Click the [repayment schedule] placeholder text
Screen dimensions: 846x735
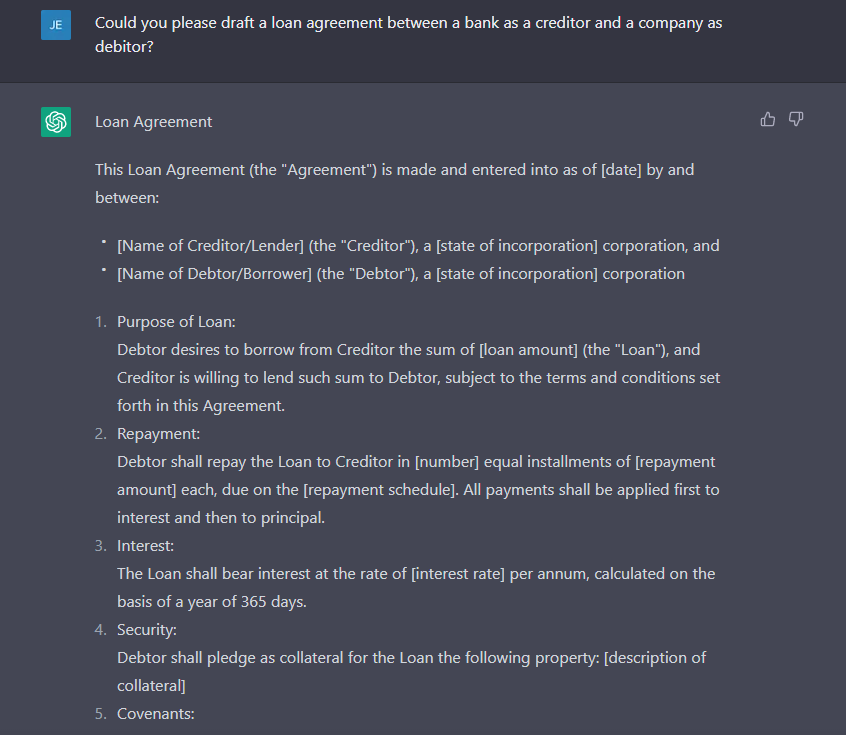click(380, 490)
